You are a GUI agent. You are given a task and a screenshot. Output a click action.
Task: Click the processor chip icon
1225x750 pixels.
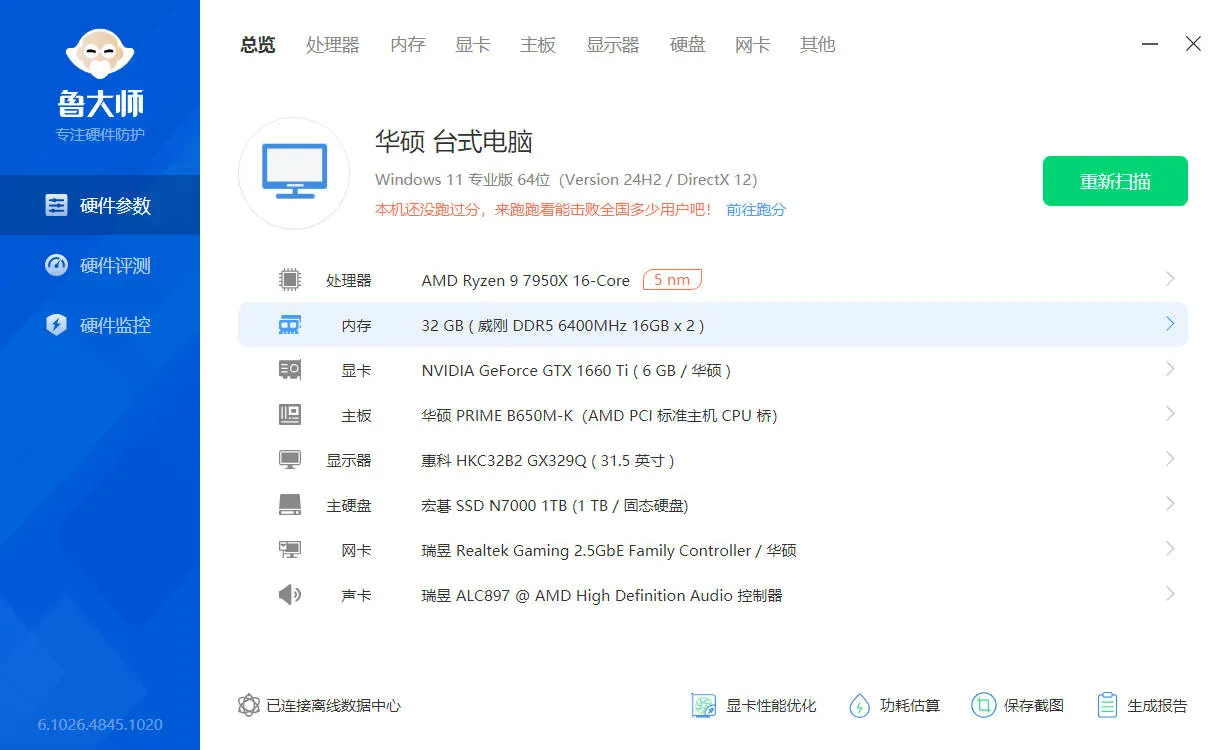click(x=290, y=280)
